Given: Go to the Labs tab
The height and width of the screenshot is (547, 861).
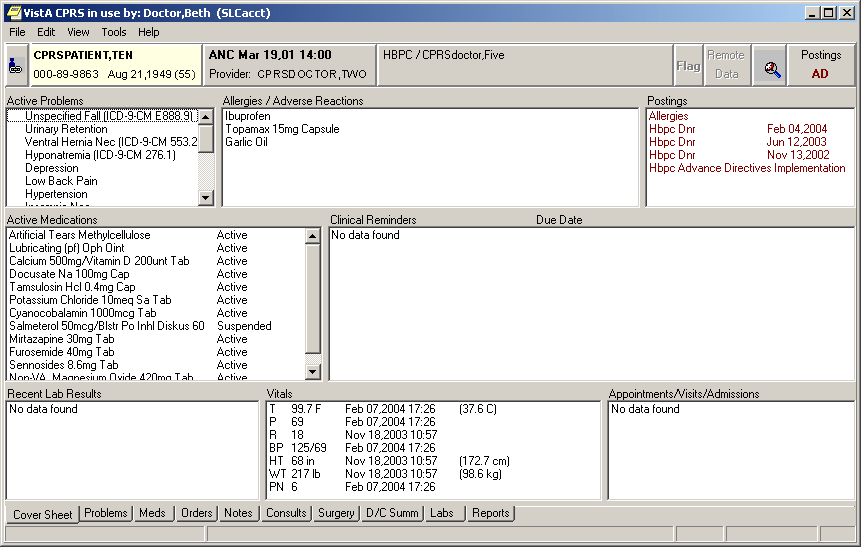Looking at the screenshot, I should [442, 513].
